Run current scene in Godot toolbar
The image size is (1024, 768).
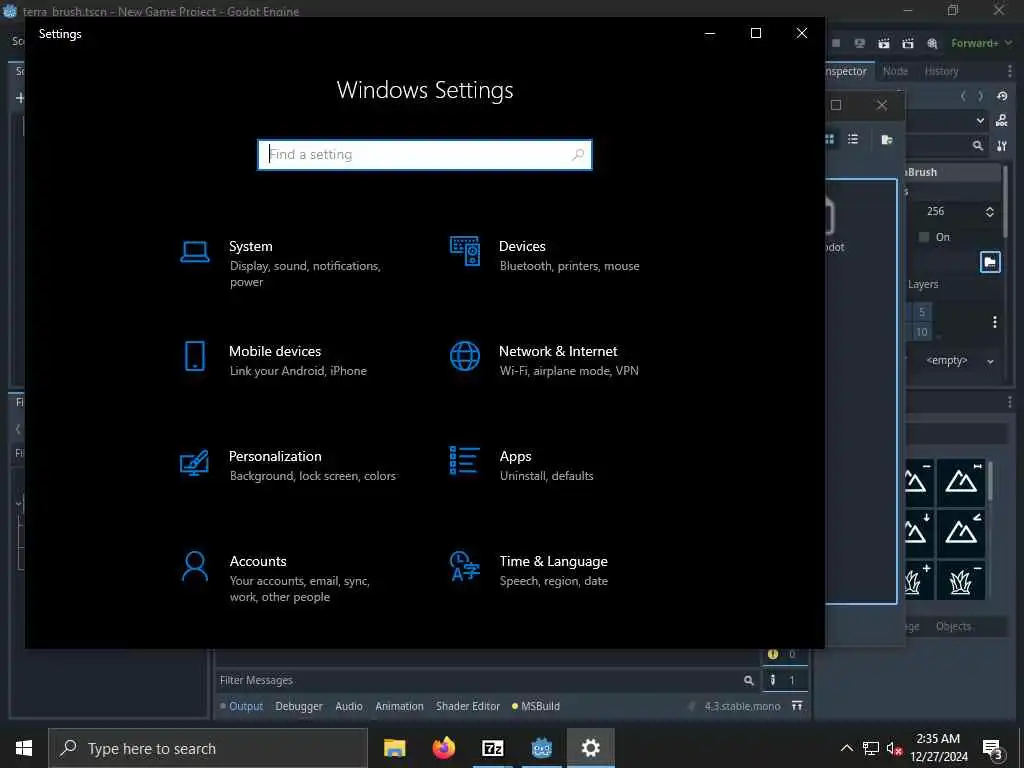[x=884, y=43]
